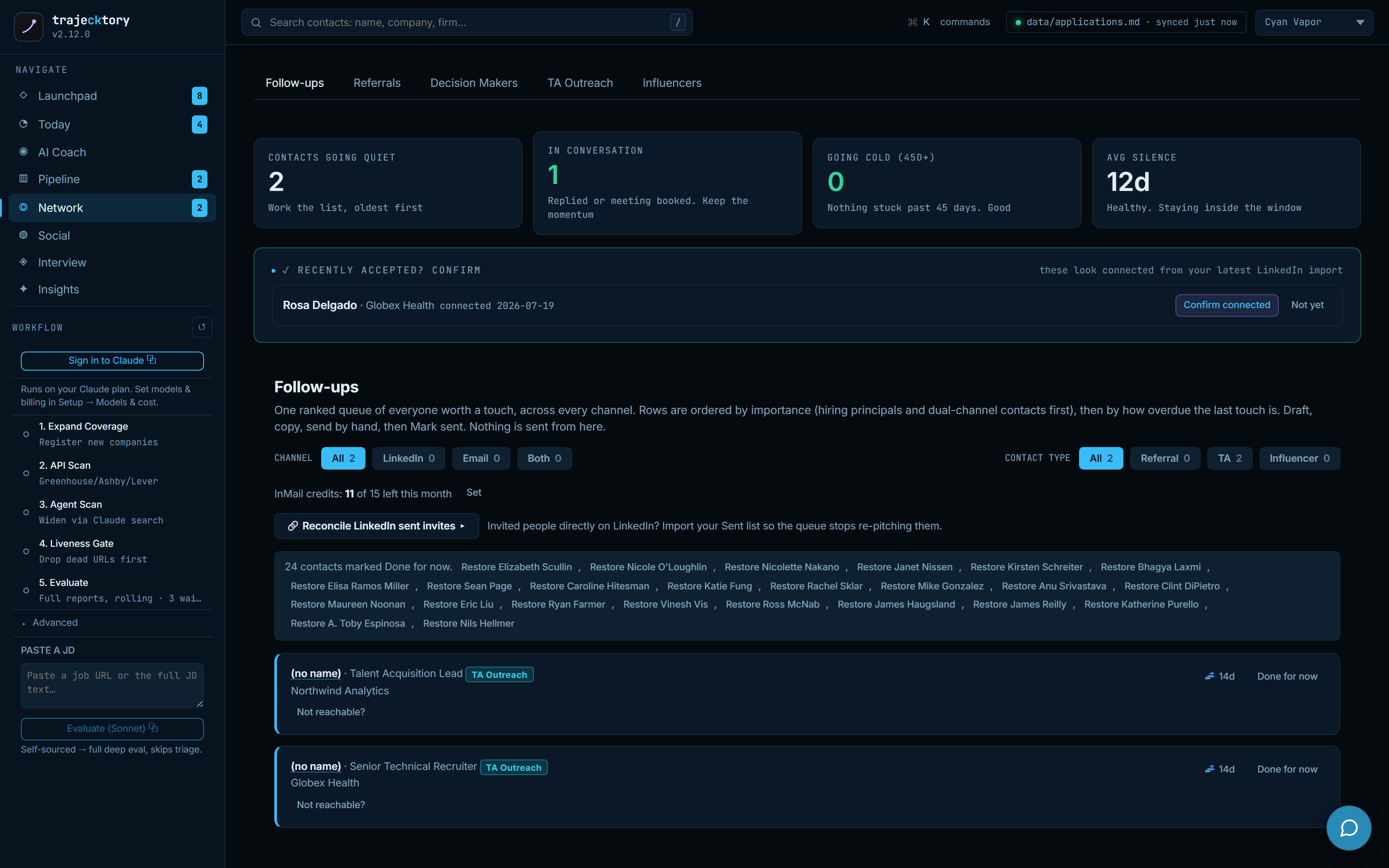This screenshot has height=868, width=1389.
Task: Click the Contacts Going Quiet card
Action: [388, 183]
